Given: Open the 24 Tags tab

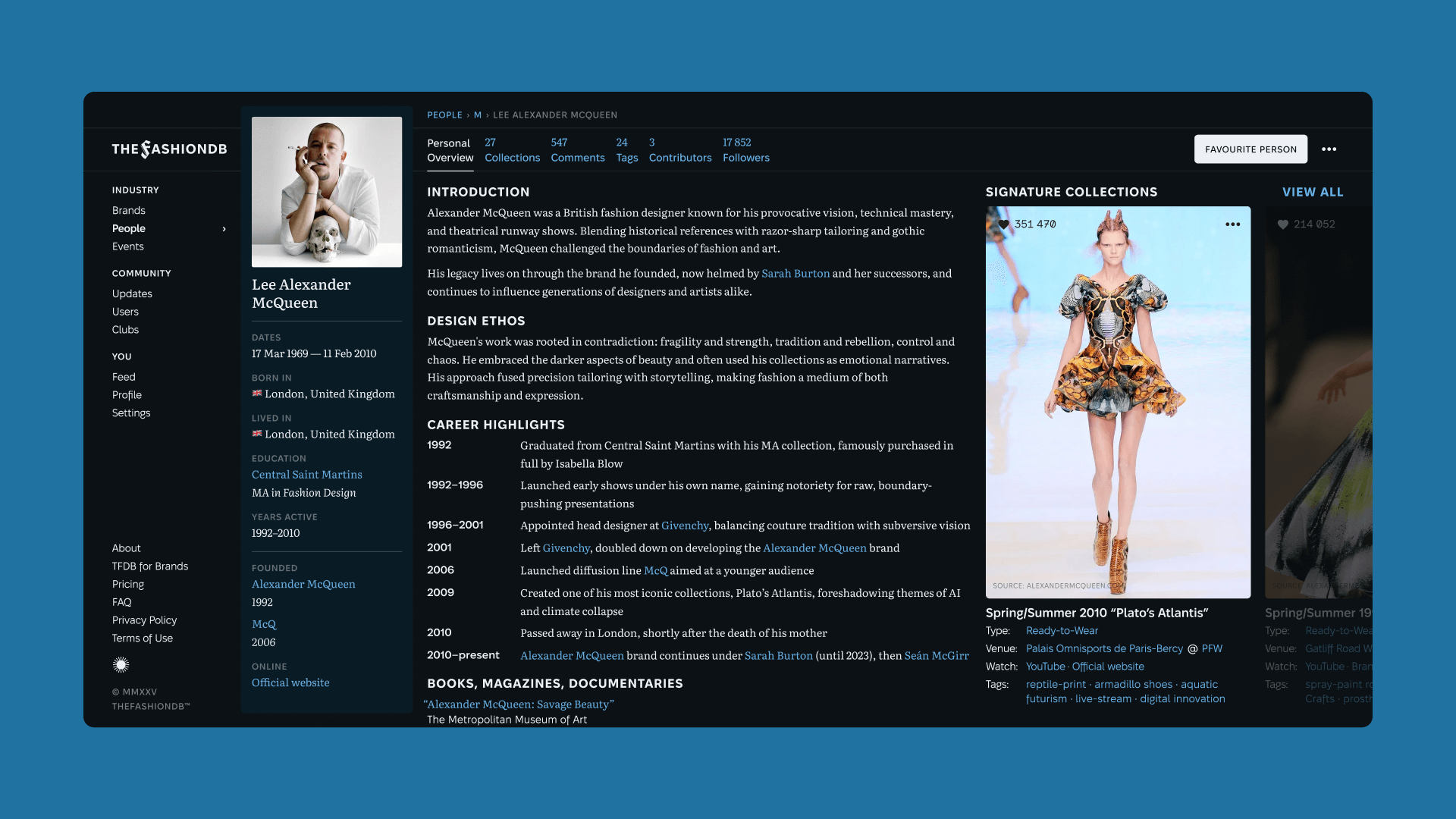Looking at the screenshot, I should click(626, 150).
